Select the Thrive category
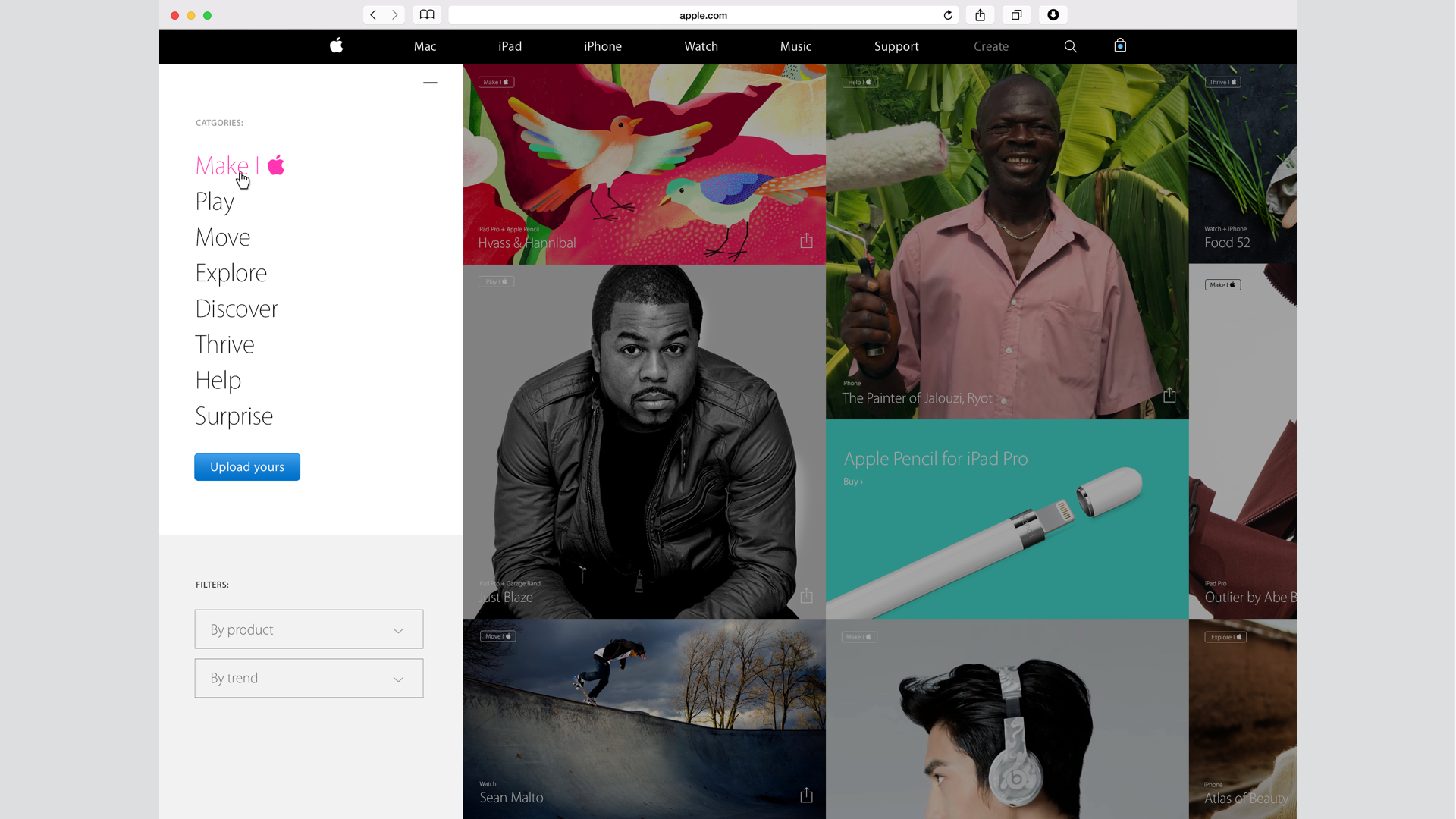1456x819 pixels. (224, 344)
